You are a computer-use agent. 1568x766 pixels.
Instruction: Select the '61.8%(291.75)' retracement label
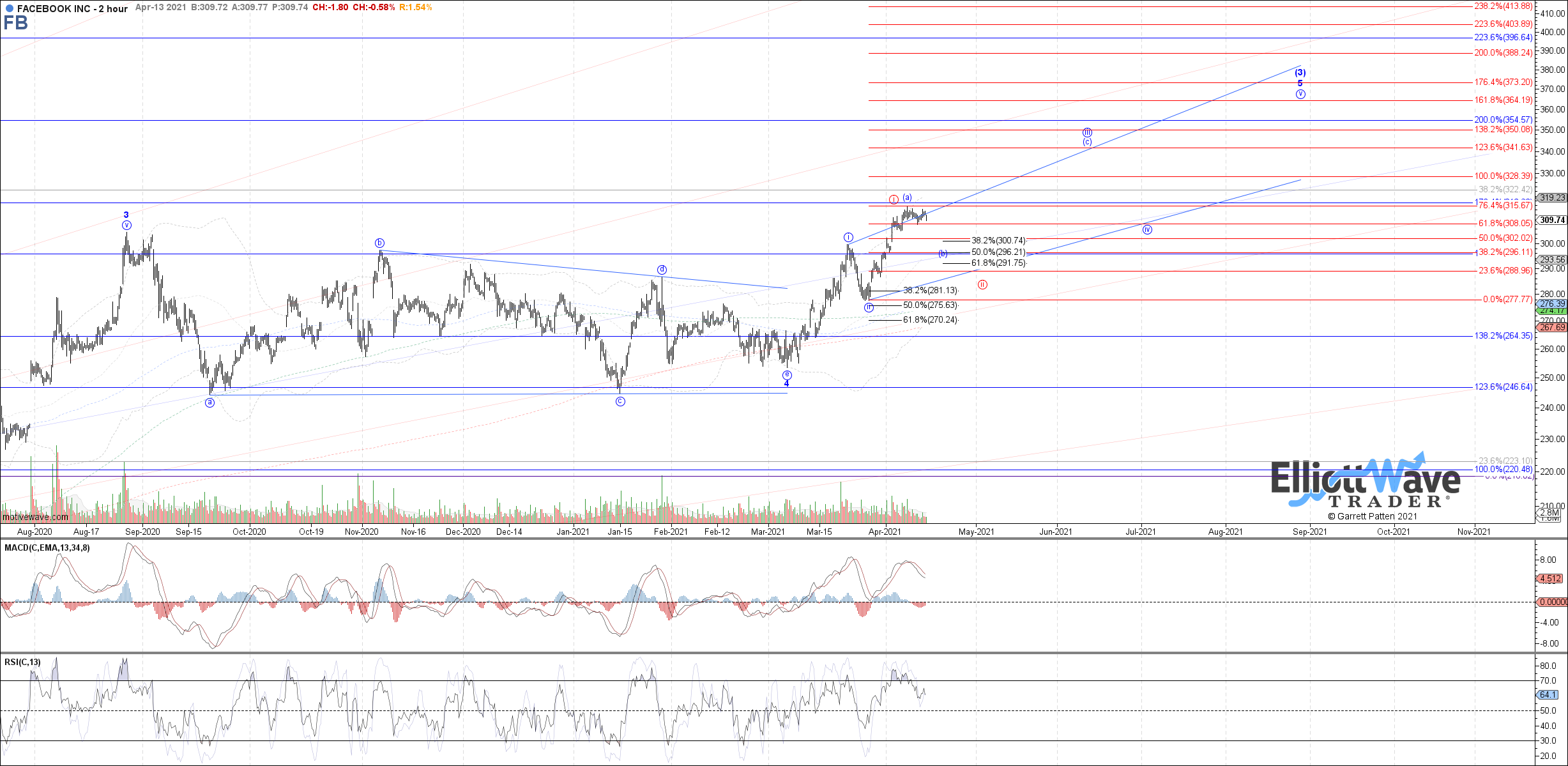point(998,263)
